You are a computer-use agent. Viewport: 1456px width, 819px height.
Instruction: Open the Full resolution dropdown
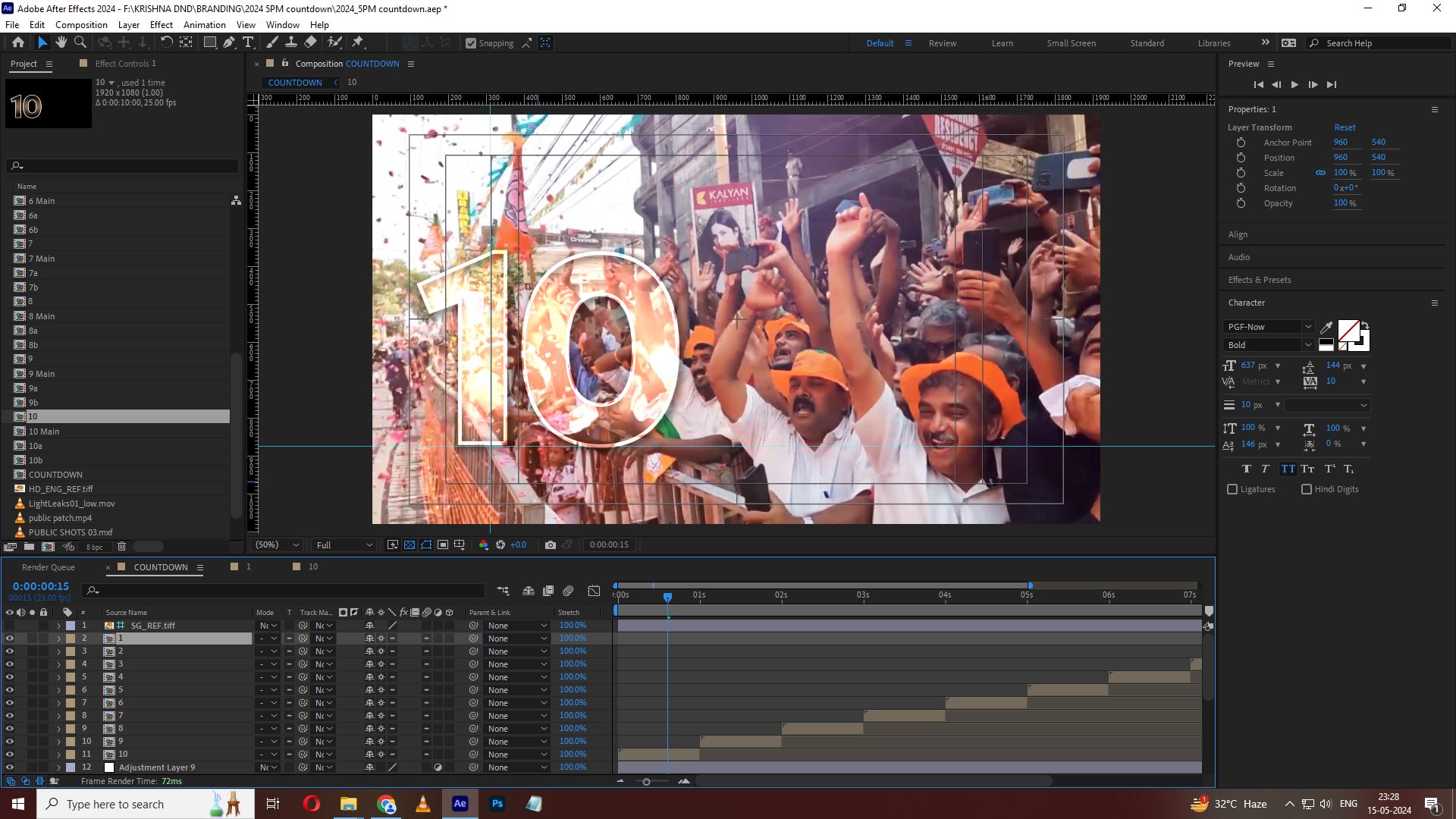pos(344,544)
